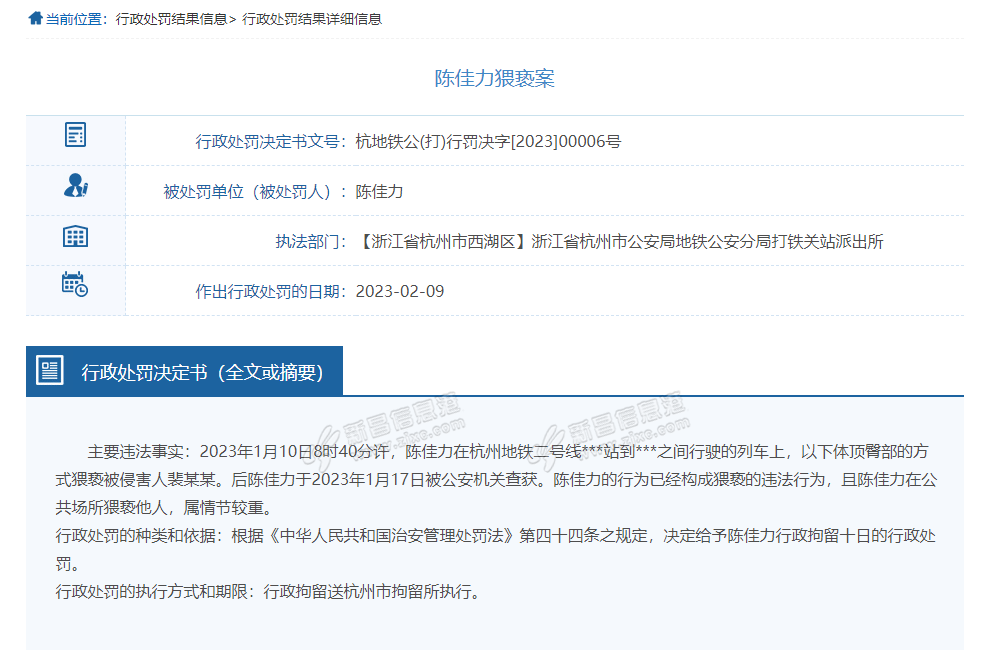The width and height of the screenshot is (994, 650).
Task: Open the 行政处罚结果信息 breadcrumb link
Action: (171, 19)
